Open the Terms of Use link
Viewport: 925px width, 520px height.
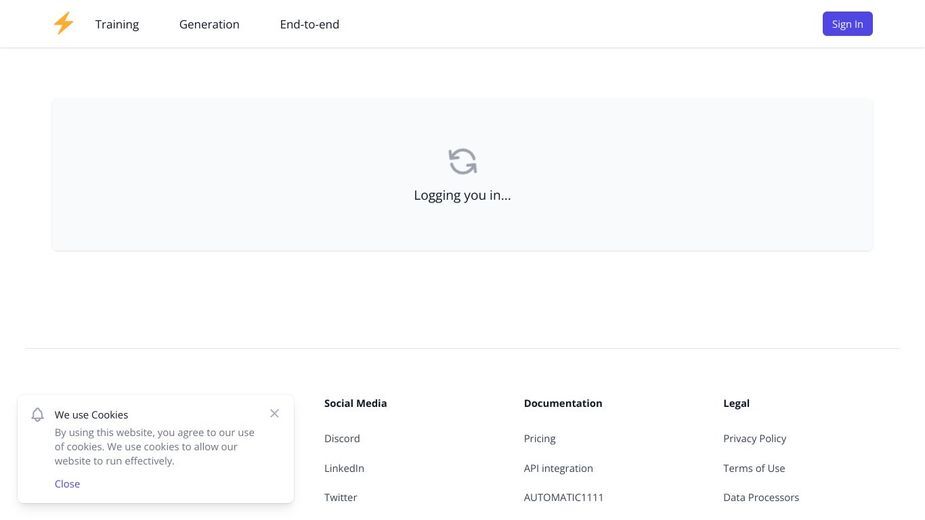point(754,468)
